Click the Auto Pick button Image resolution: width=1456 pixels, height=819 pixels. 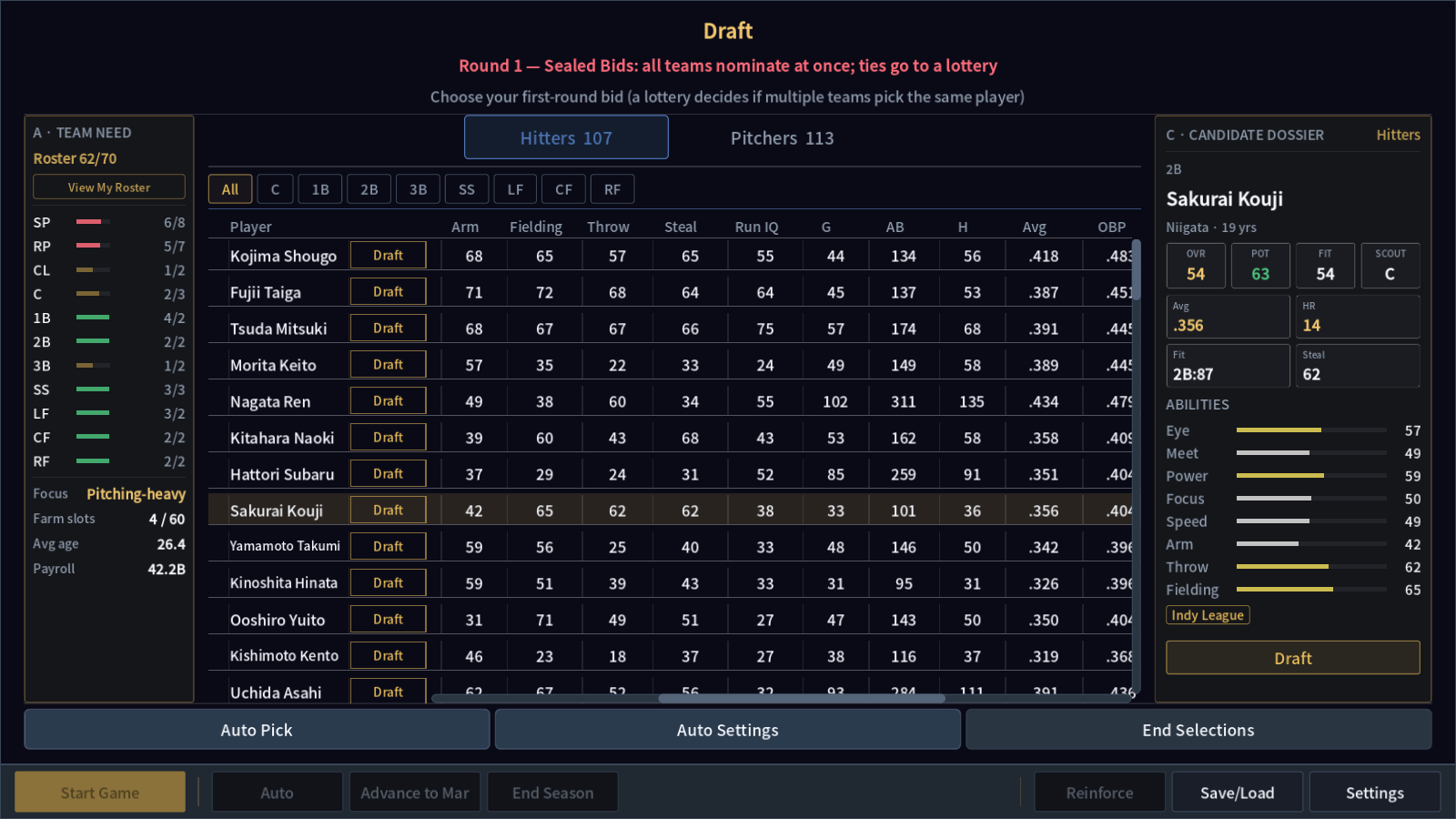pos(257,730)
